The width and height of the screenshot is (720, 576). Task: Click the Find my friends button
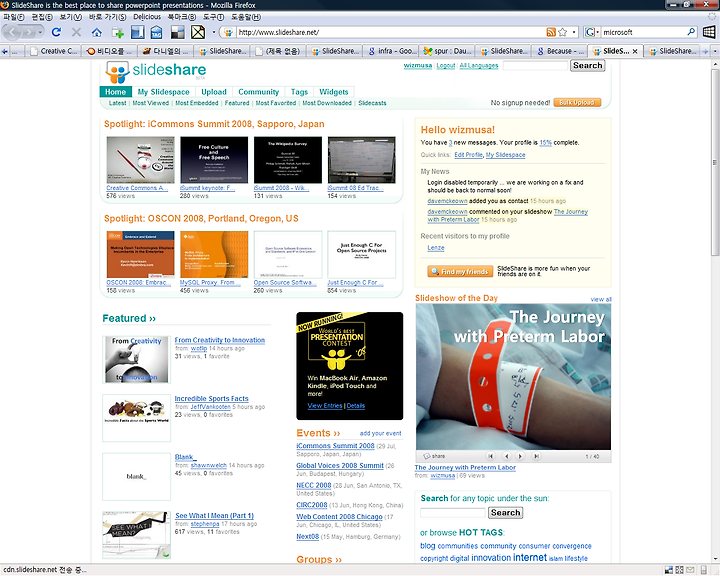(460, 271)
